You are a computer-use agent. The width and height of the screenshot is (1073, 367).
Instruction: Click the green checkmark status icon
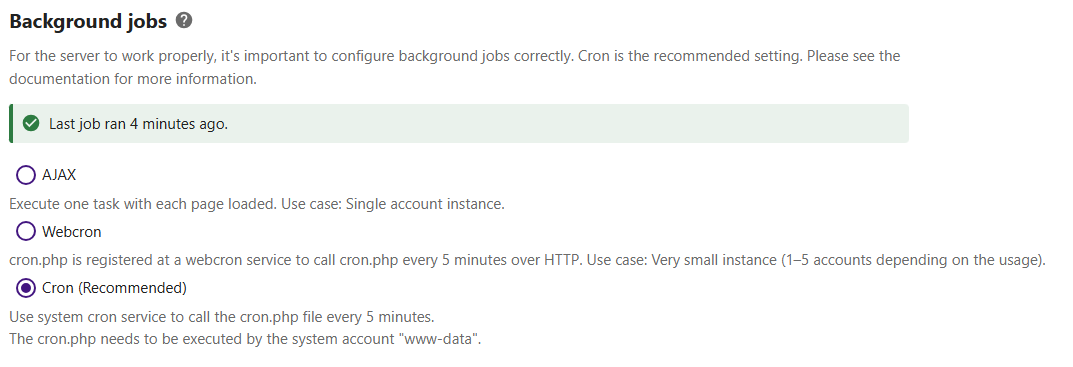tap(30, 124)
